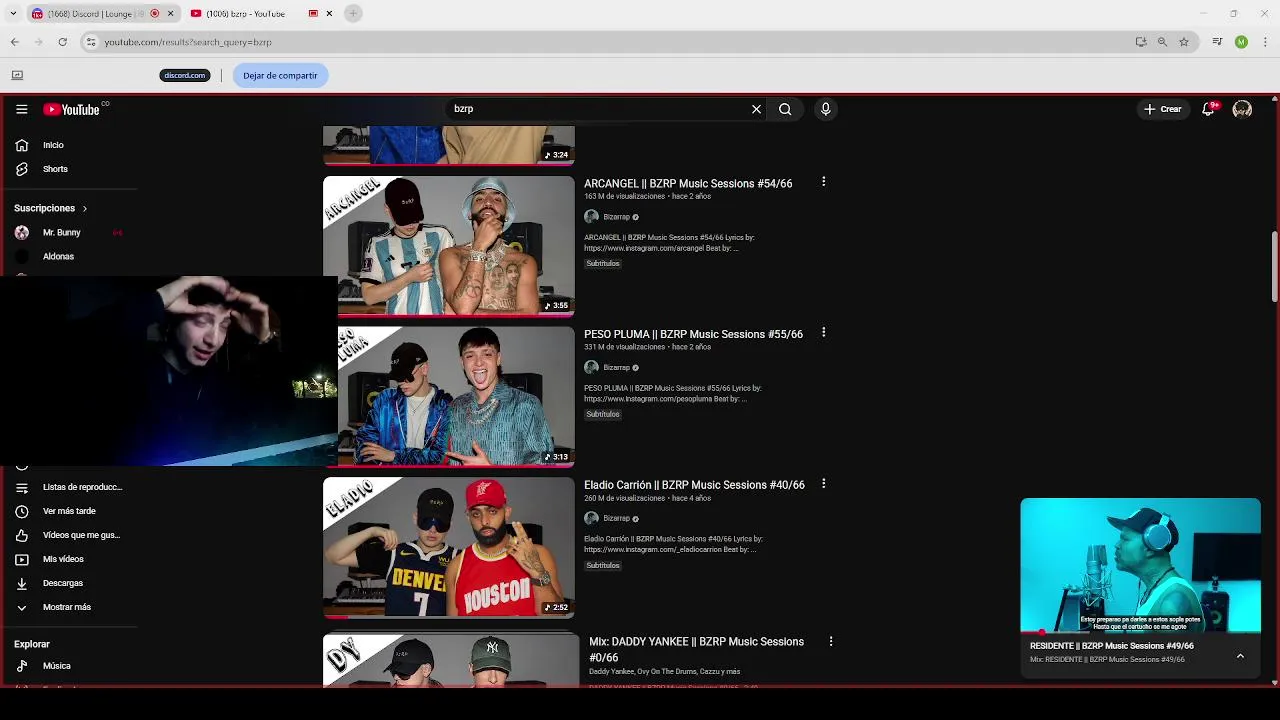
Task: Click the DADDY YANKEE mix thumbnail
Action: point(449,660)
